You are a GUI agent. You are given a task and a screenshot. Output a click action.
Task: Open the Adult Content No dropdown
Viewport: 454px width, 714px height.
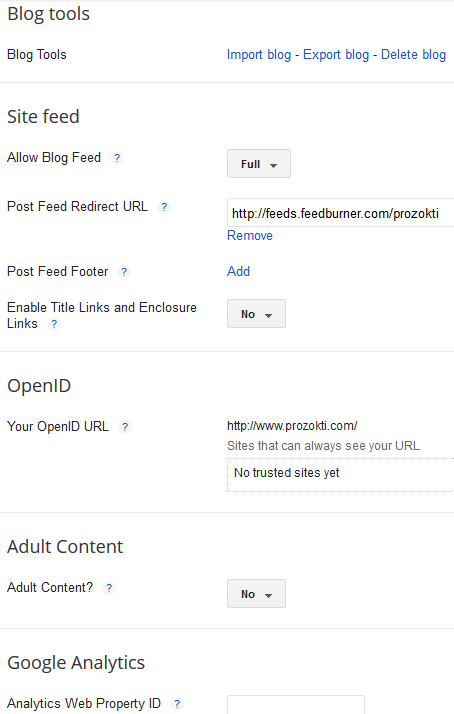[256, 594]
